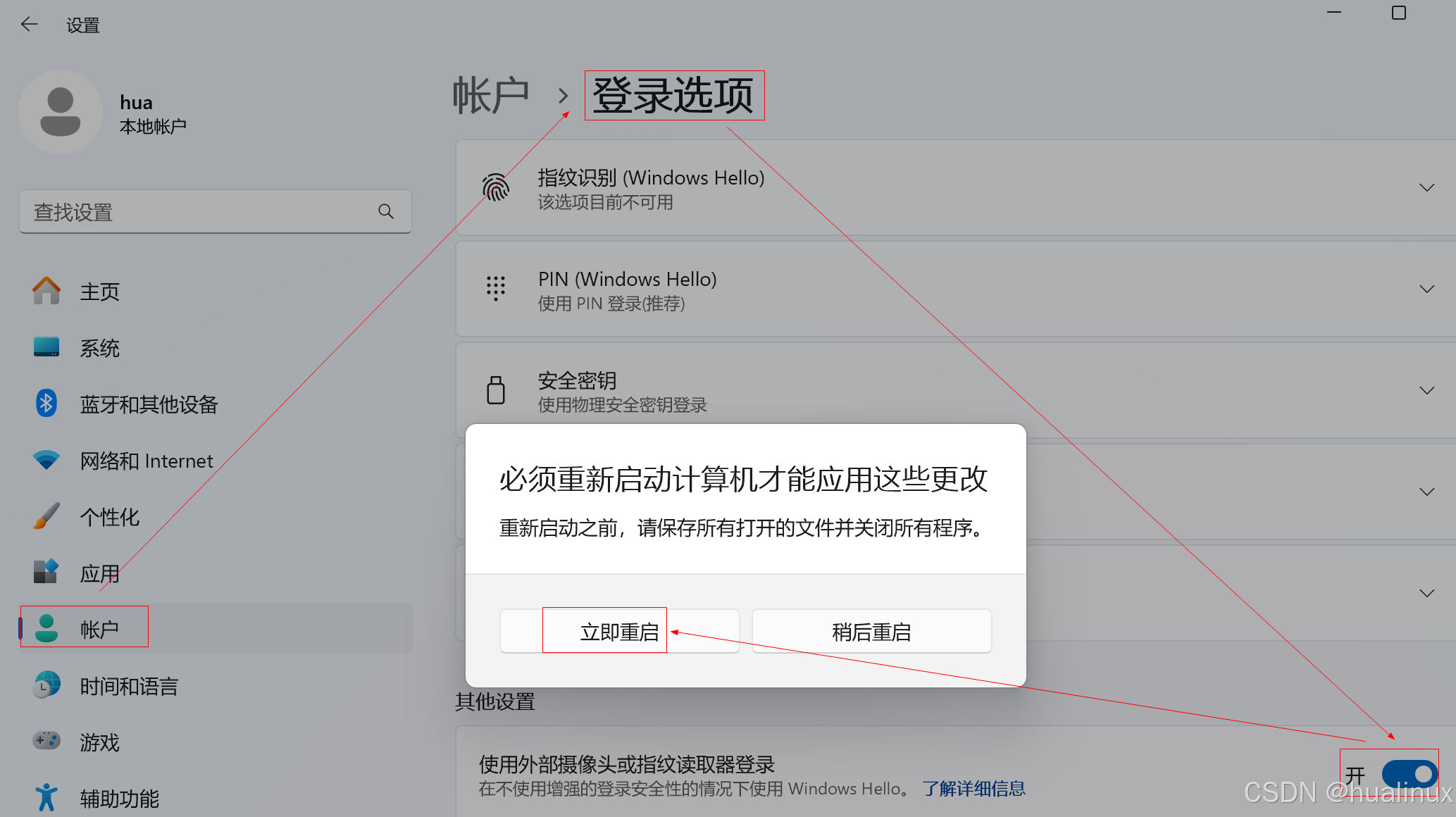Click the Accessibility figure icon
The image size is (1456, 817).
pos(46,797)
